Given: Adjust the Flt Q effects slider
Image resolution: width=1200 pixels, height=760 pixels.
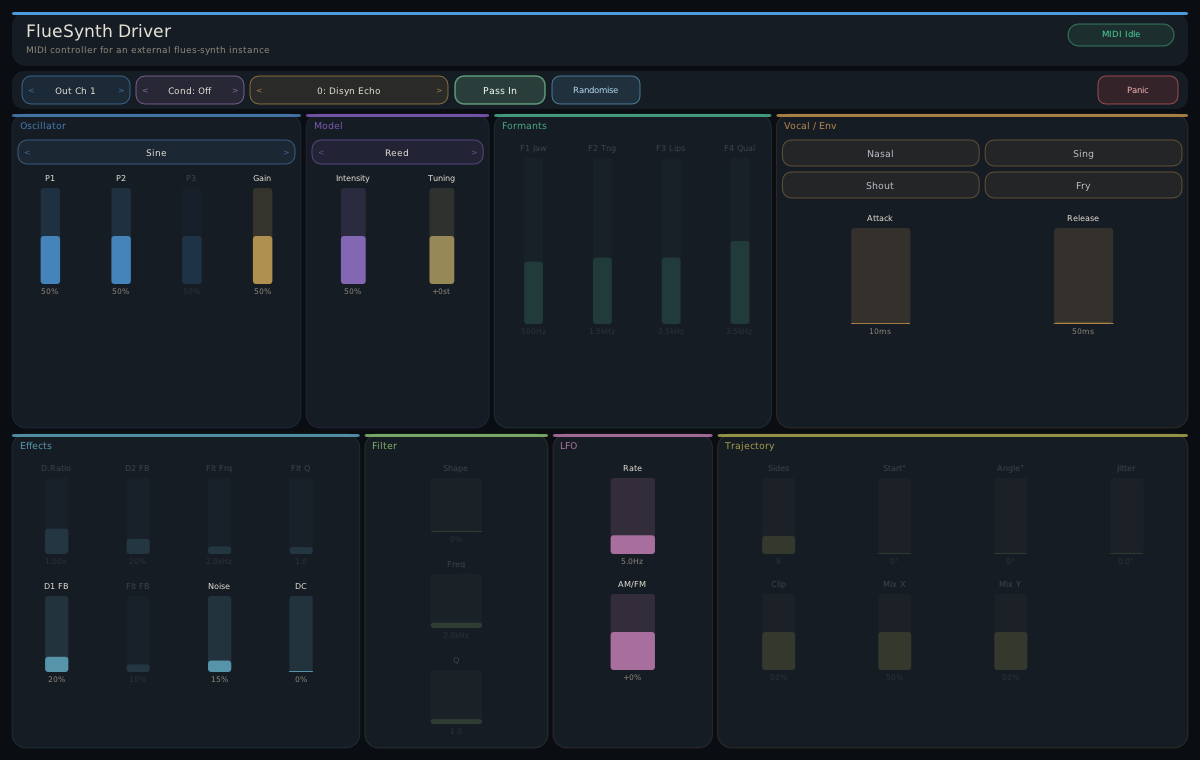Looking at the screenshot, I should (301, 516).
